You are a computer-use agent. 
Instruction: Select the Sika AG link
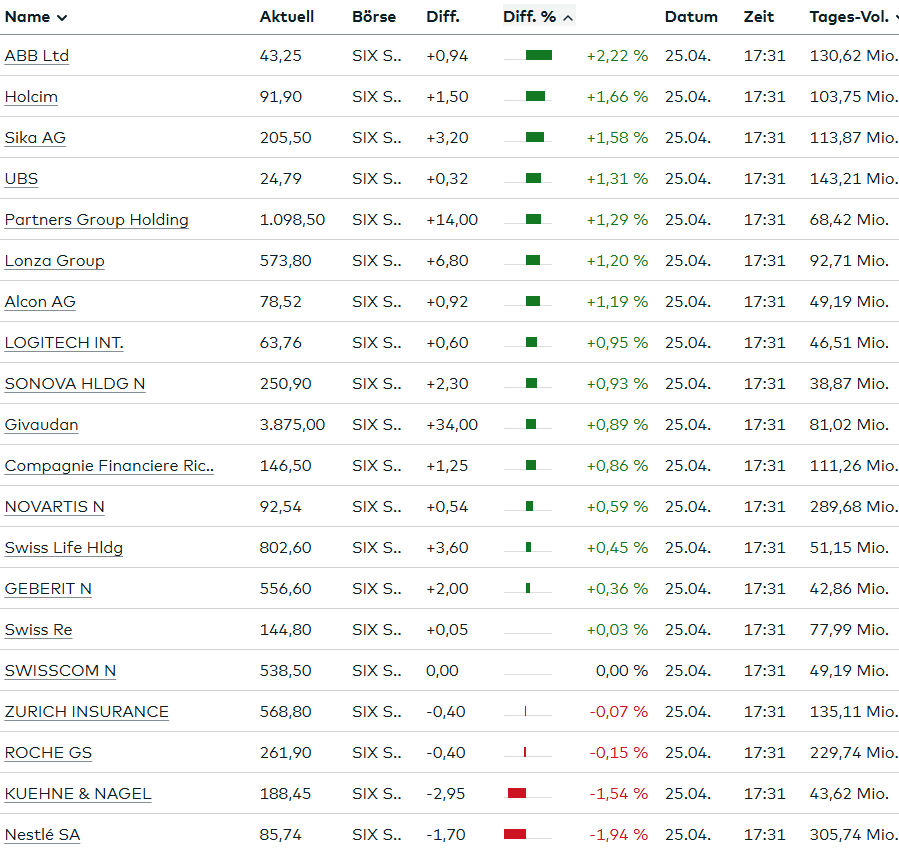[35, 138]
